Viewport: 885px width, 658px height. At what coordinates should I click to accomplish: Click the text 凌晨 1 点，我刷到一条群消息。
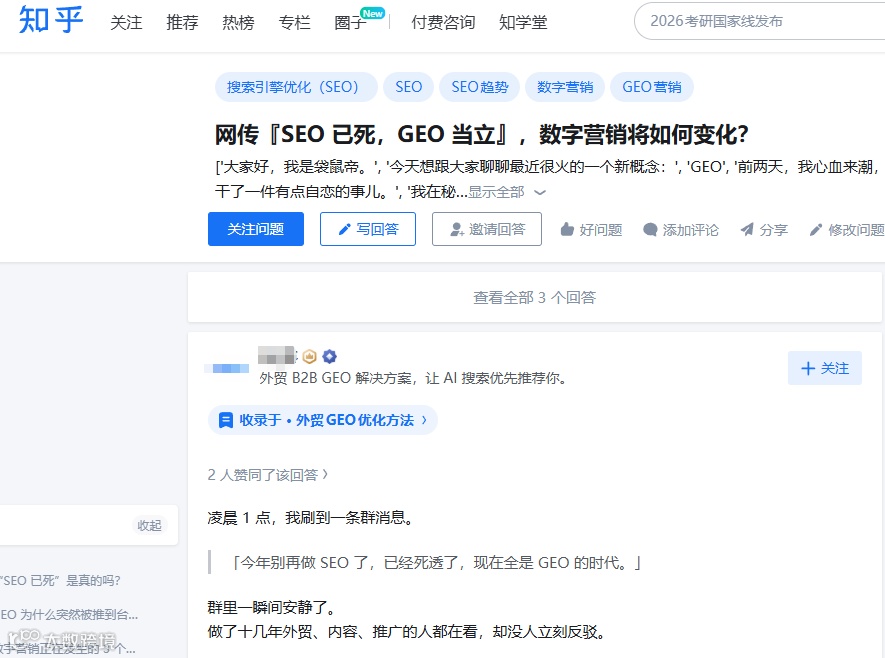(313, 517)
